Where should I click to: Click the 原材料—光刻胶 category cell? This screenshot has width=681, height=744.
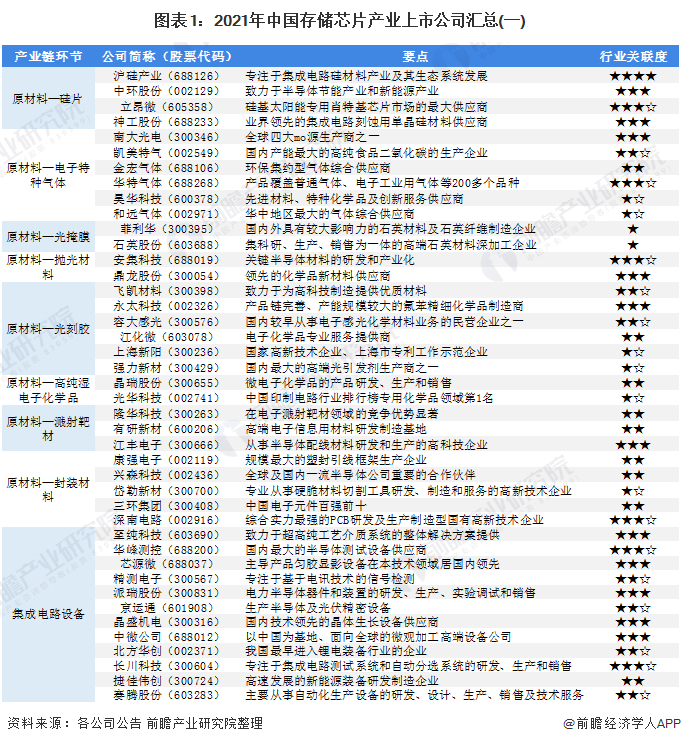48,329
